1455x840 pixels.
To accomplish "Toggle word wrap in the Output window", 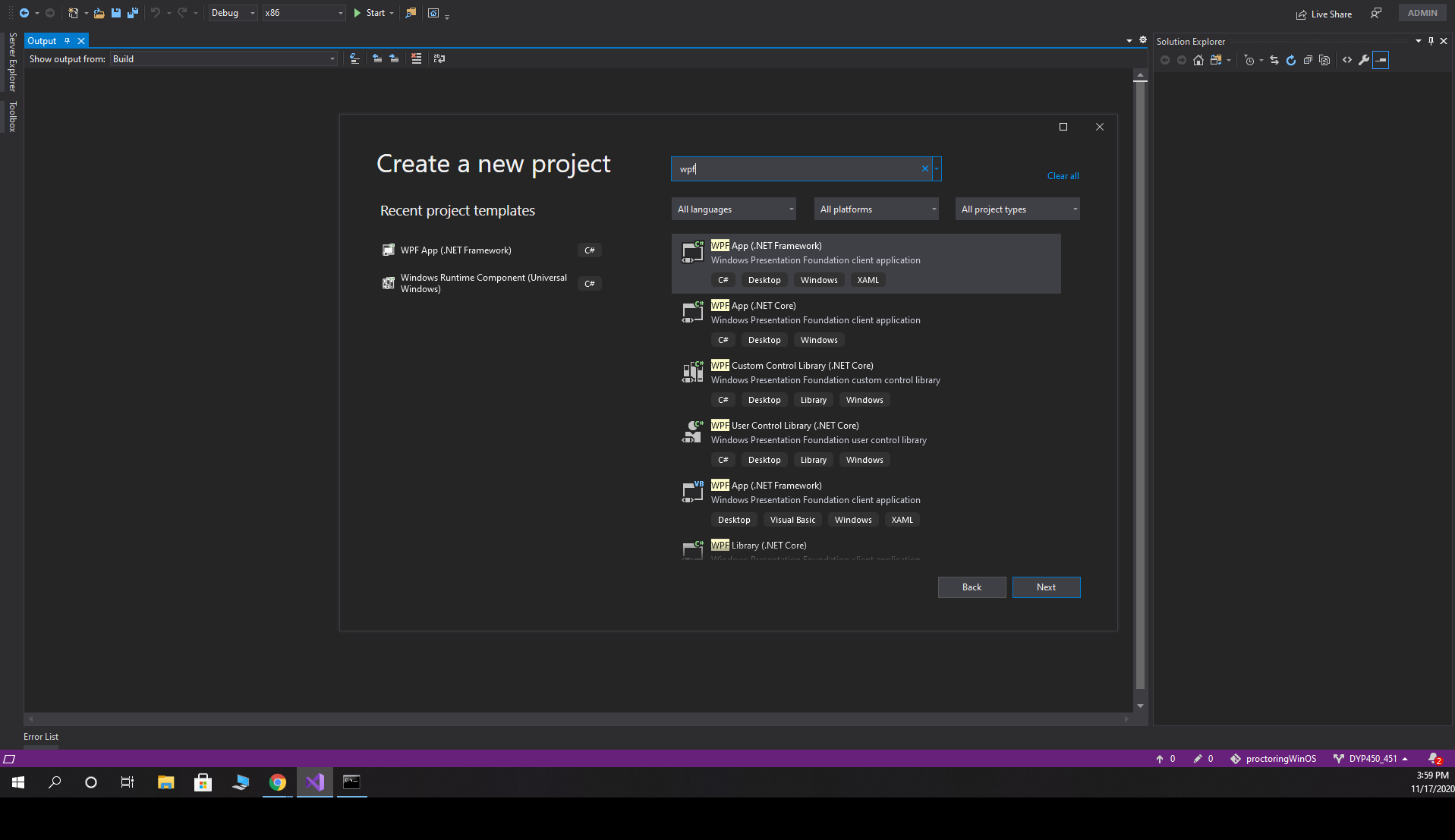I will 439,58.
